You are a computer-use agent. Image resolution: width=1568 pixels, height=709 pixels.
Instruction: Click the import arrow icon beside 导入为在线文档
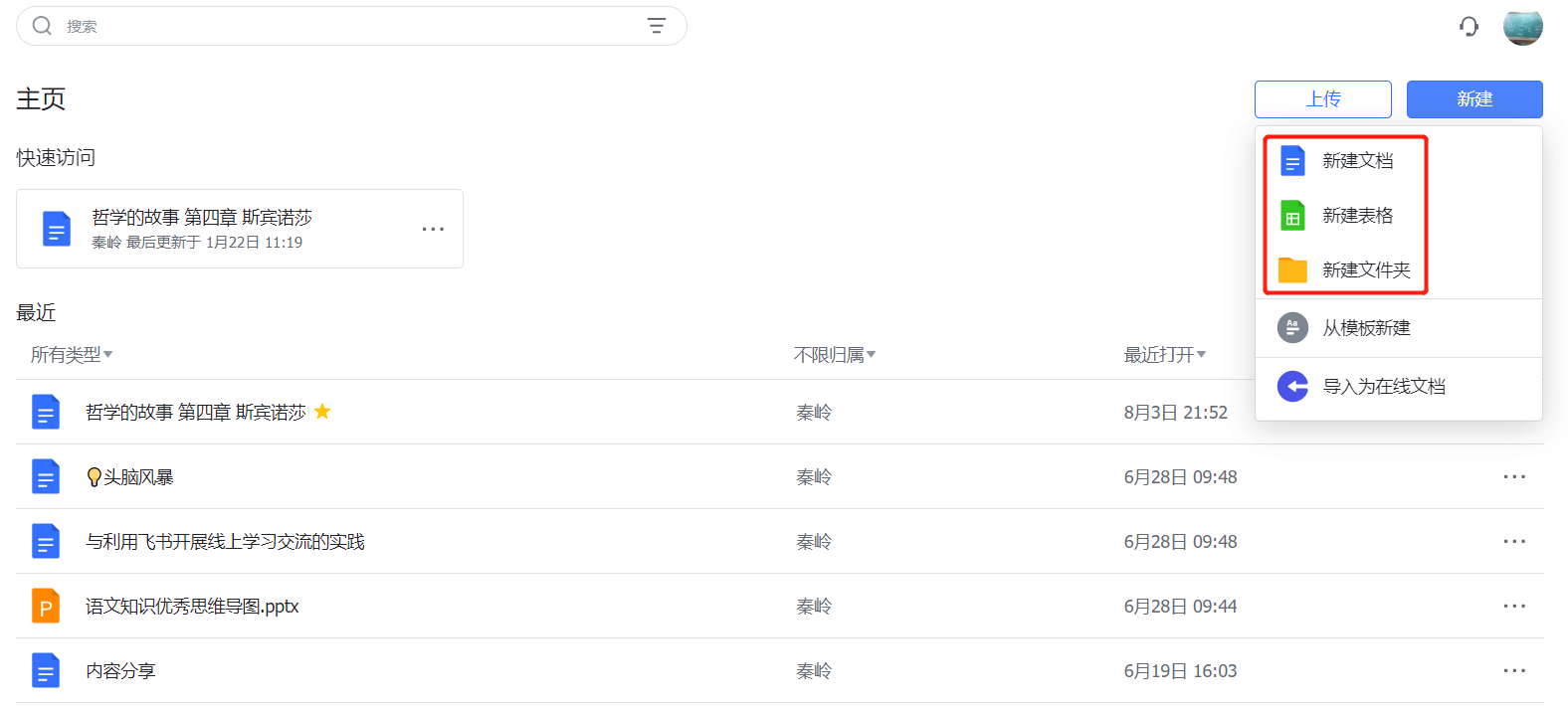pyautogui.click(x=1292, y=386)
